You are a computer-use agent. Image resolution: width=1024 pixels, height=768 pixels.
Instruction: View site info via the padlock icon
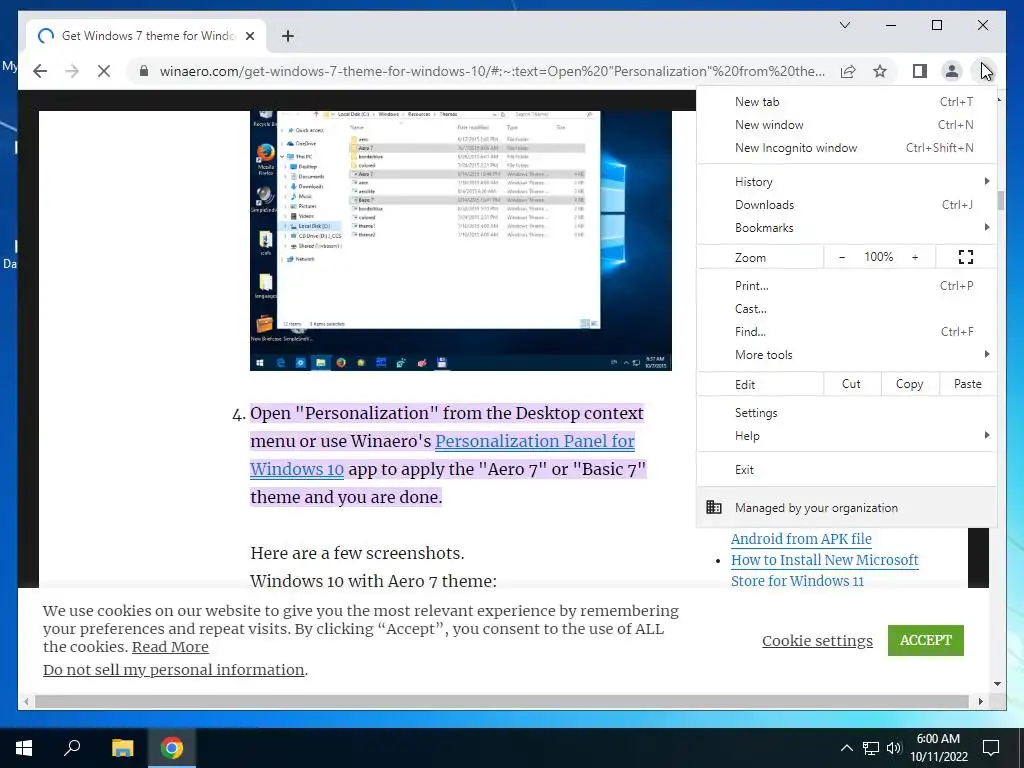(x=144, y=71)
